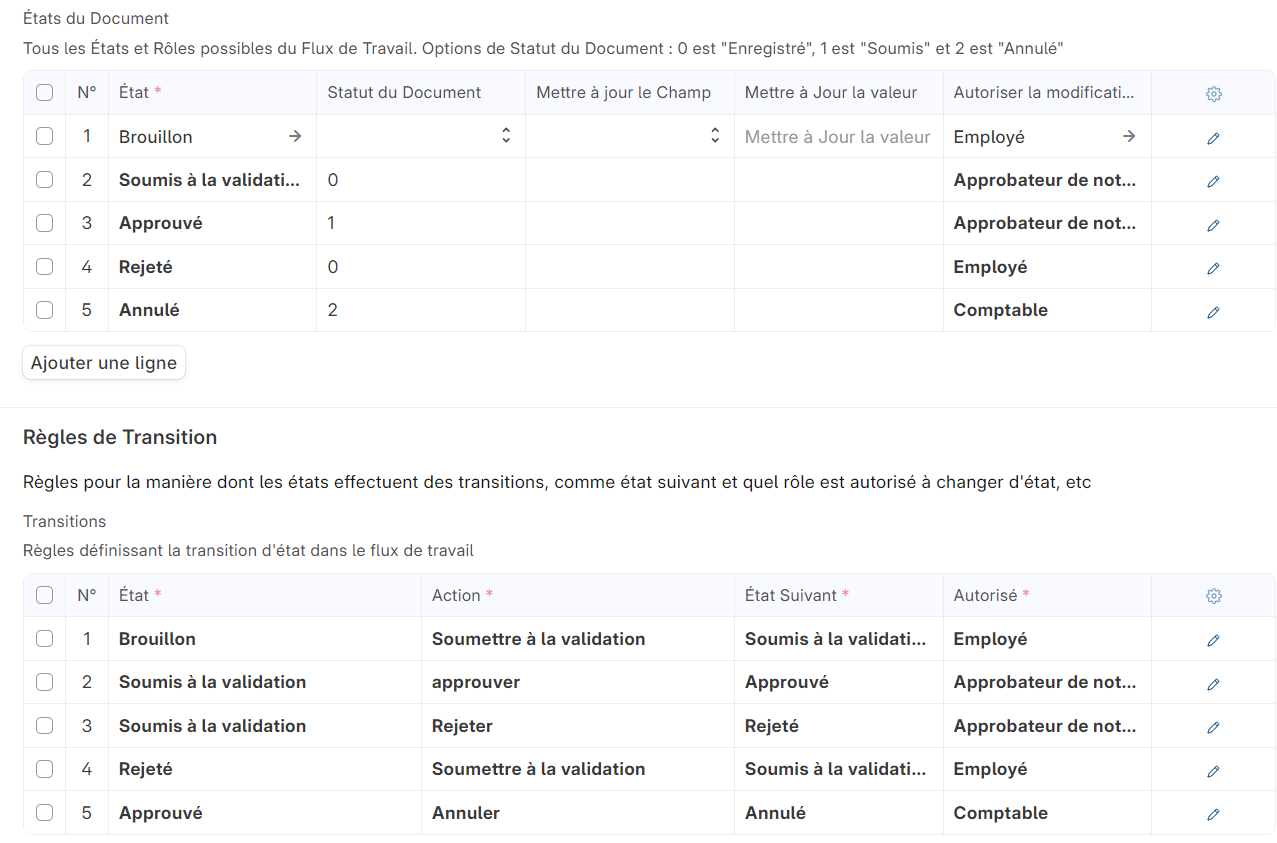Select all rows in document states table
The image size is (1277, 843).
pos(44,93)
